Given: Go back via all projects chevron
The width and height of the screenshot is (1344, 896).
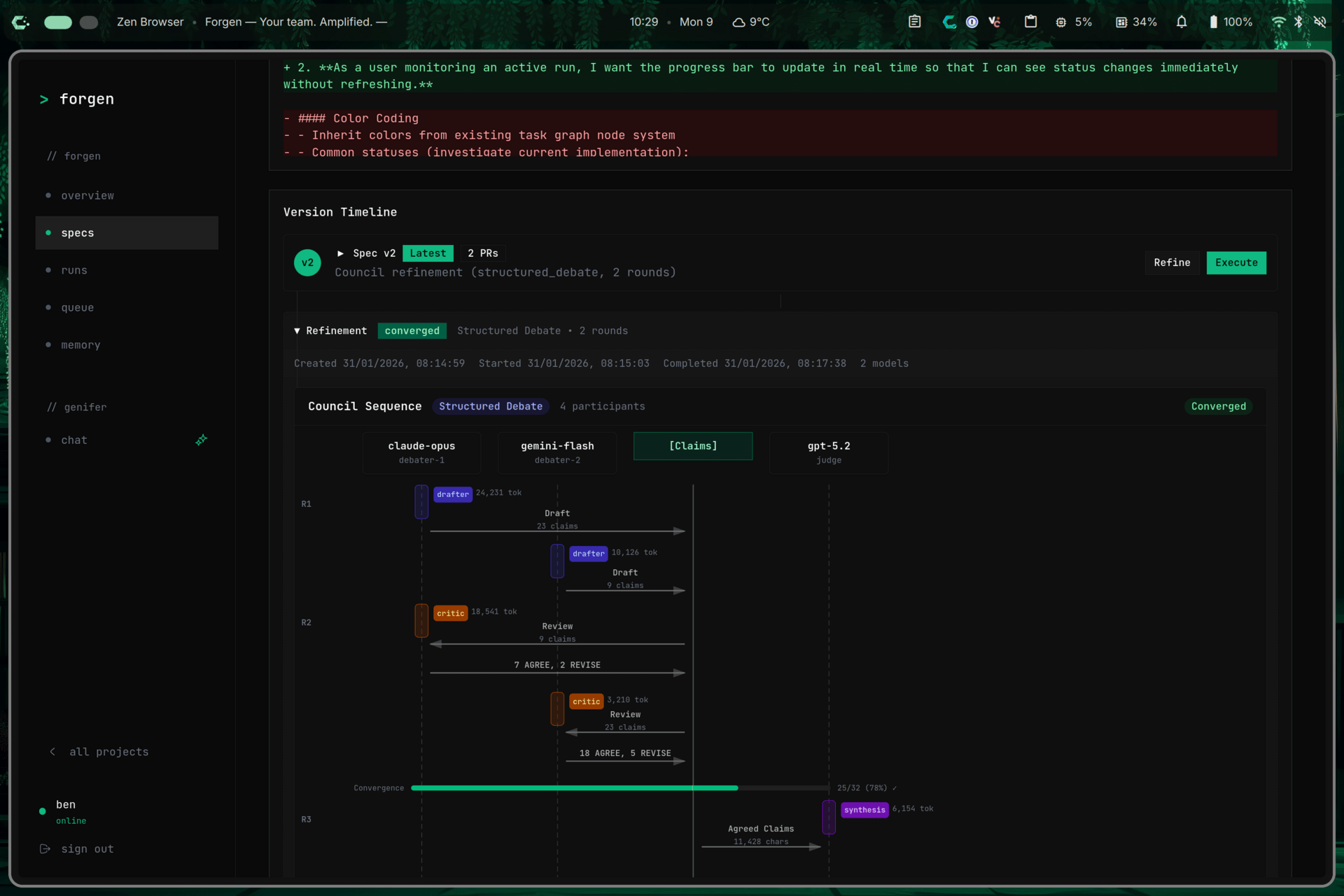Looking at the screenshot, I should click(x=52, y=752).
